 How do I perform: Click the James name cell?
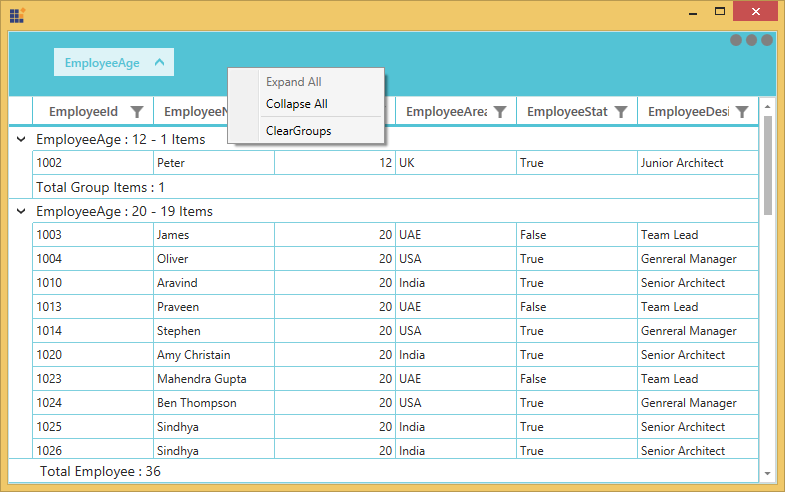(x=214, y=235)
